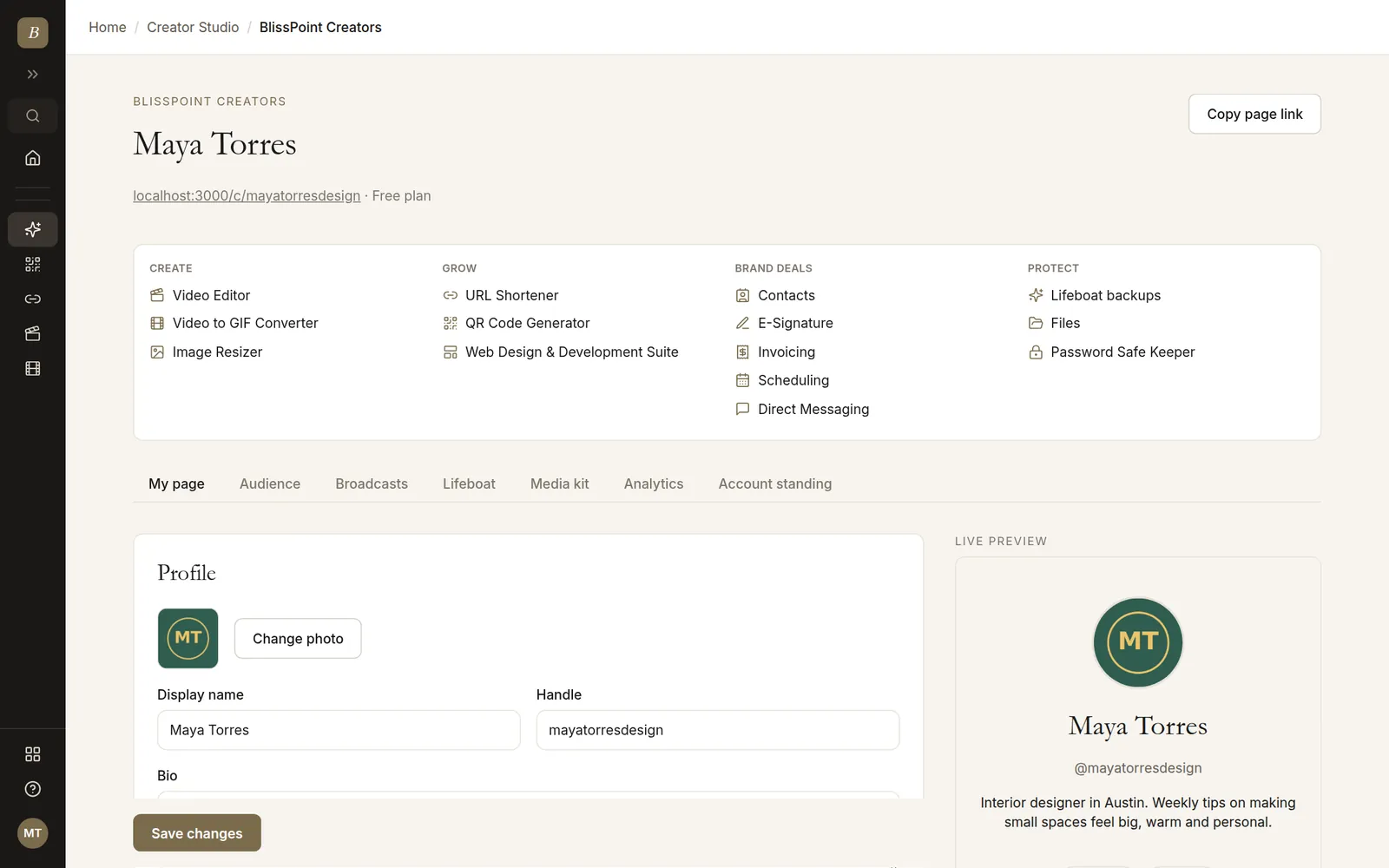Switch to Account standing tab
Screen dimensions: 1389x868
point(775,483)
